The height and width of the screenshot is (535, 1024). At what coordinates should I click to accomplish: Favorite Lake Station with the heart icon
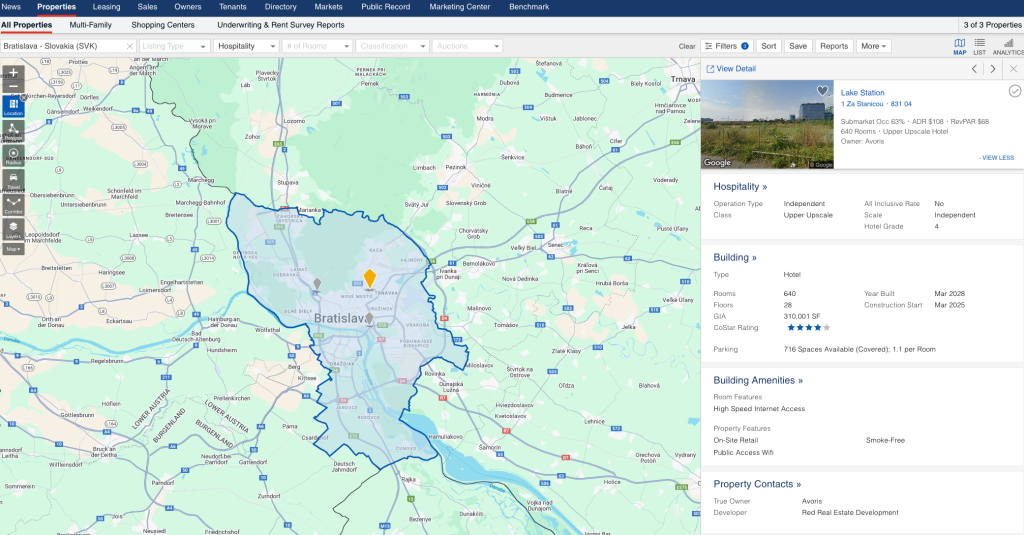click(x=822, y=91)
